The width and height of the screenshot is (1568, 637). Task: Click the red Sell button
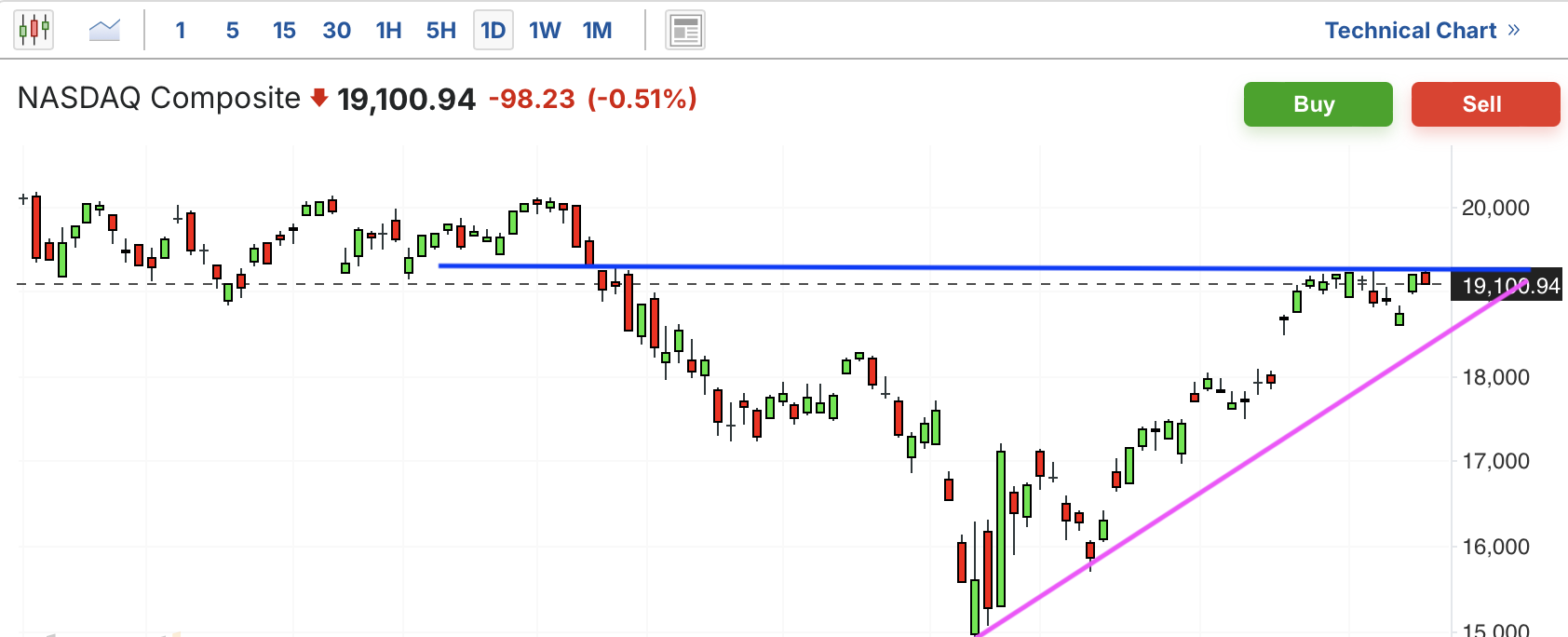(x=1486, y=104)
